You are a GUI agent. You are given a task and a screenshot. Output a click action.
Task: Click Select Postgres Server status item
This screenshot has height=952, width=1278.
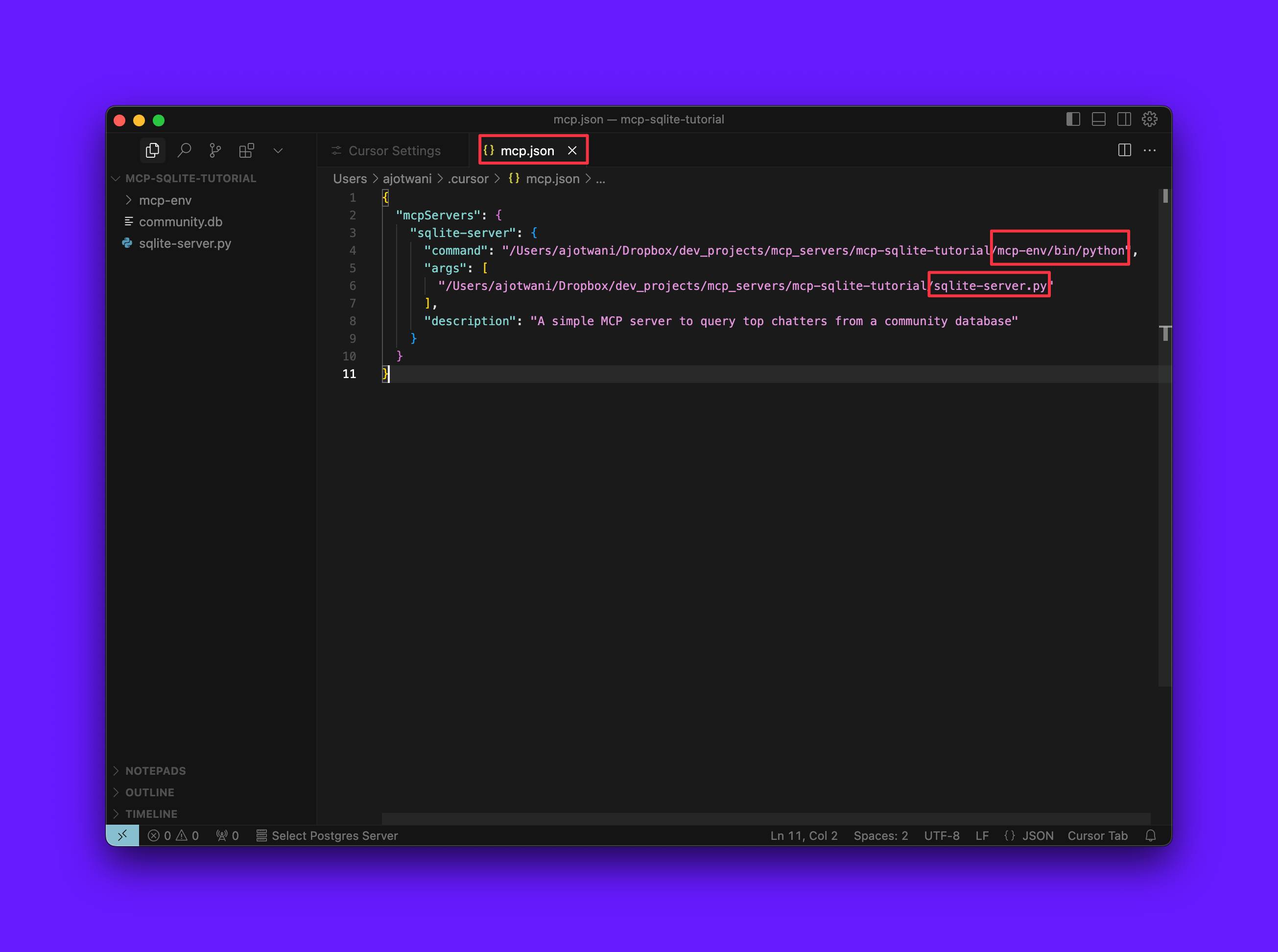click(327, 835)
